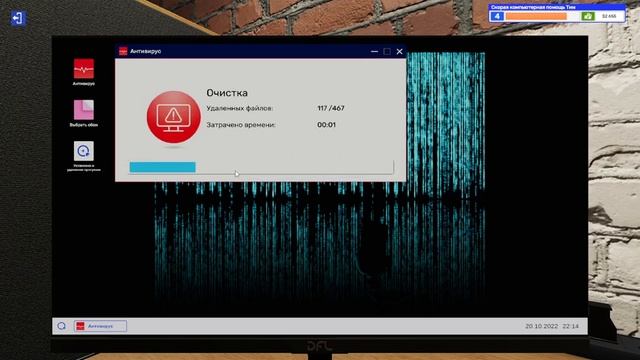Minimize the Антивирус window
Image resolution: width=640 pixels, height=360 pixels.
pos(374,51)
